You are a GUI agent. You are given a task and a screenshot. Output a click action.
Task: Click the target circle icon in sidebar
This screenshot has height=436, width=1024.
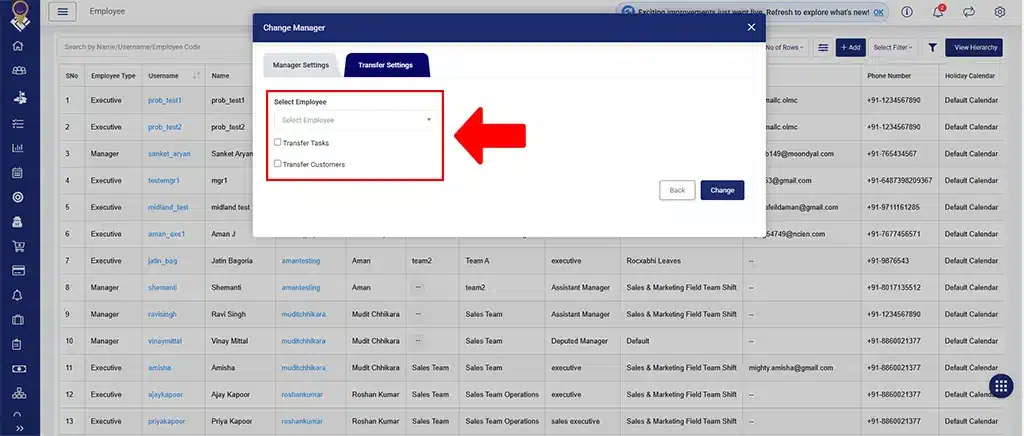pyautogui.click(x=18, y=197)
